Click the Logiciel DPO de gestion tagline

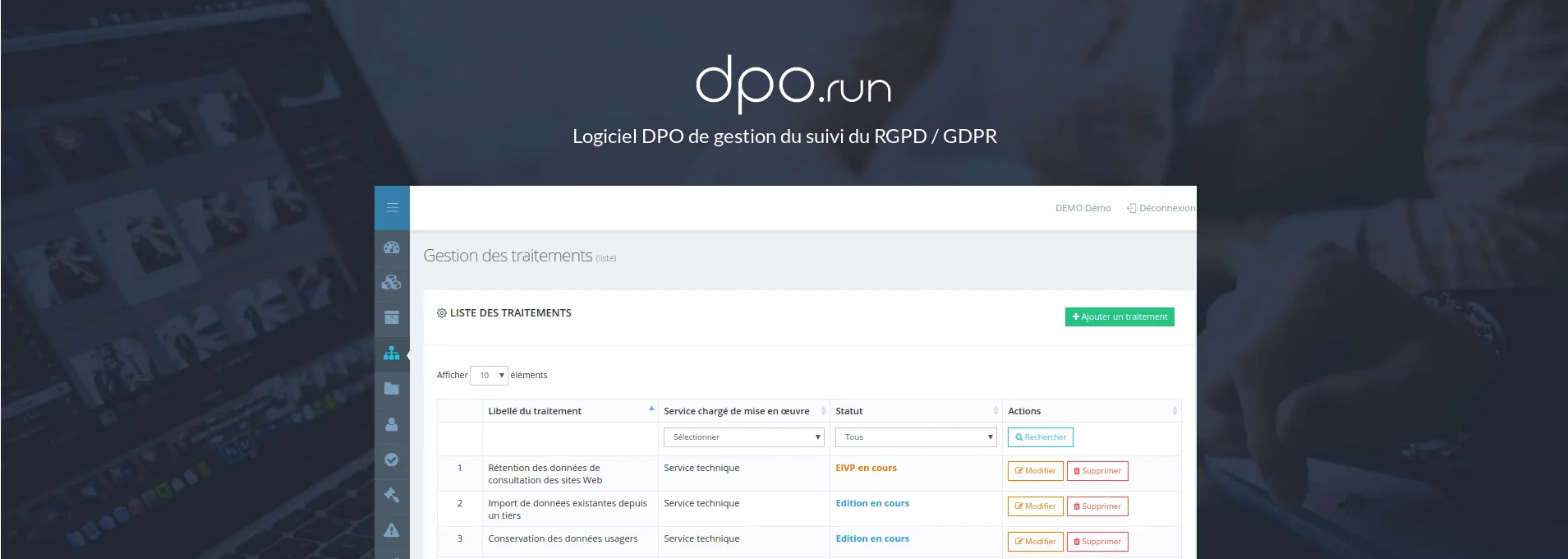[x=784, y=136]
